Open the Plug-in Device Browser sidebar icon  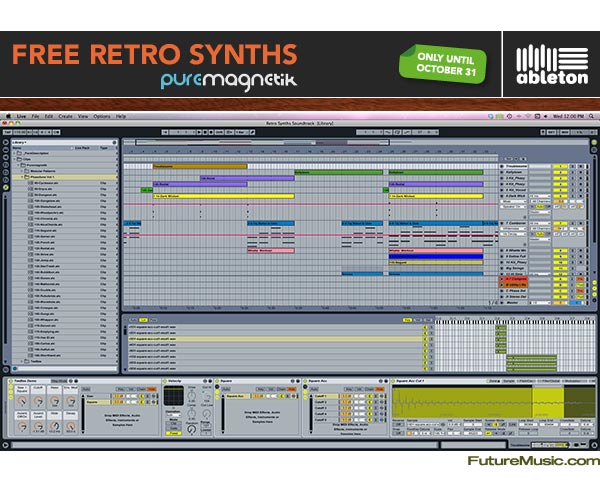[x=6, y=157]
